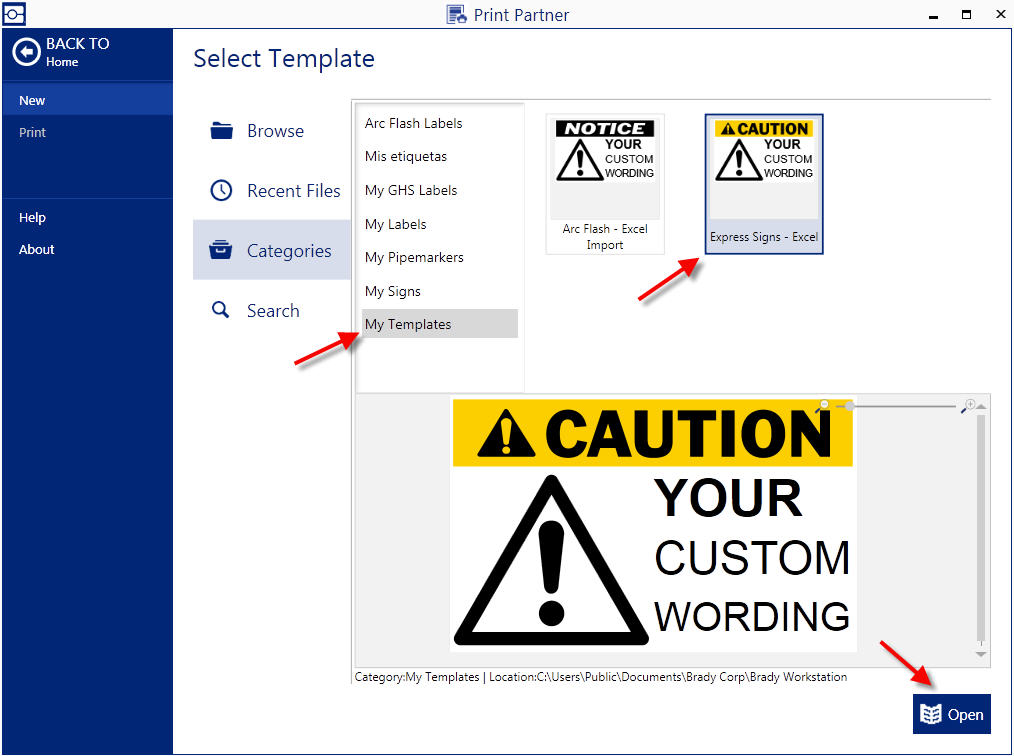Open the Help page
Viewport: 1014px width, 756px height.
(x=32, y=217)
